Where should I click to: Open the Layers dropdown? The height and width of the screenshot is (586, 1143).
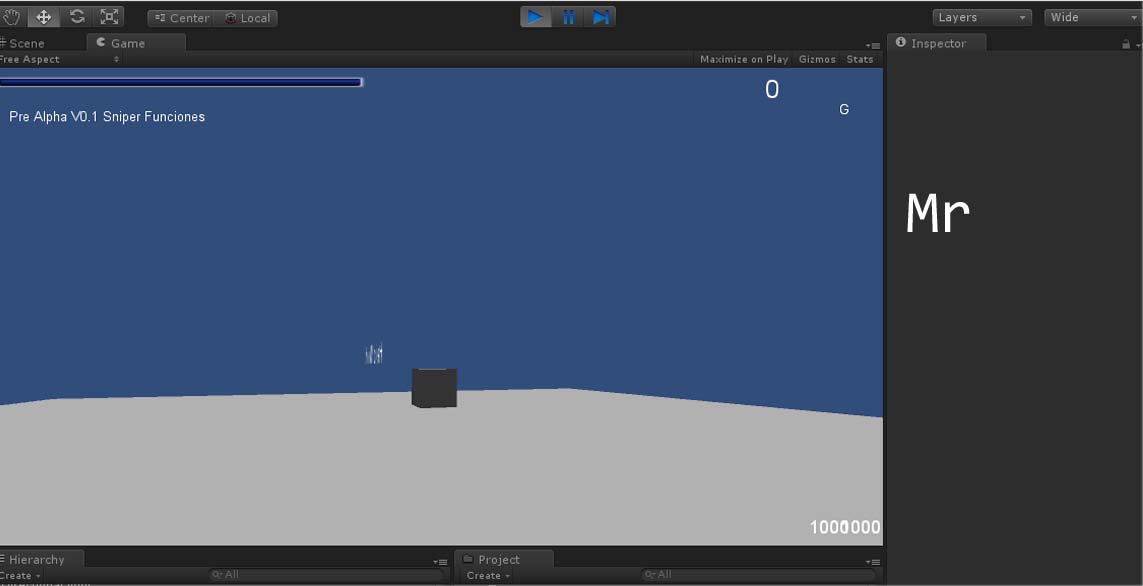coord(981,17)
